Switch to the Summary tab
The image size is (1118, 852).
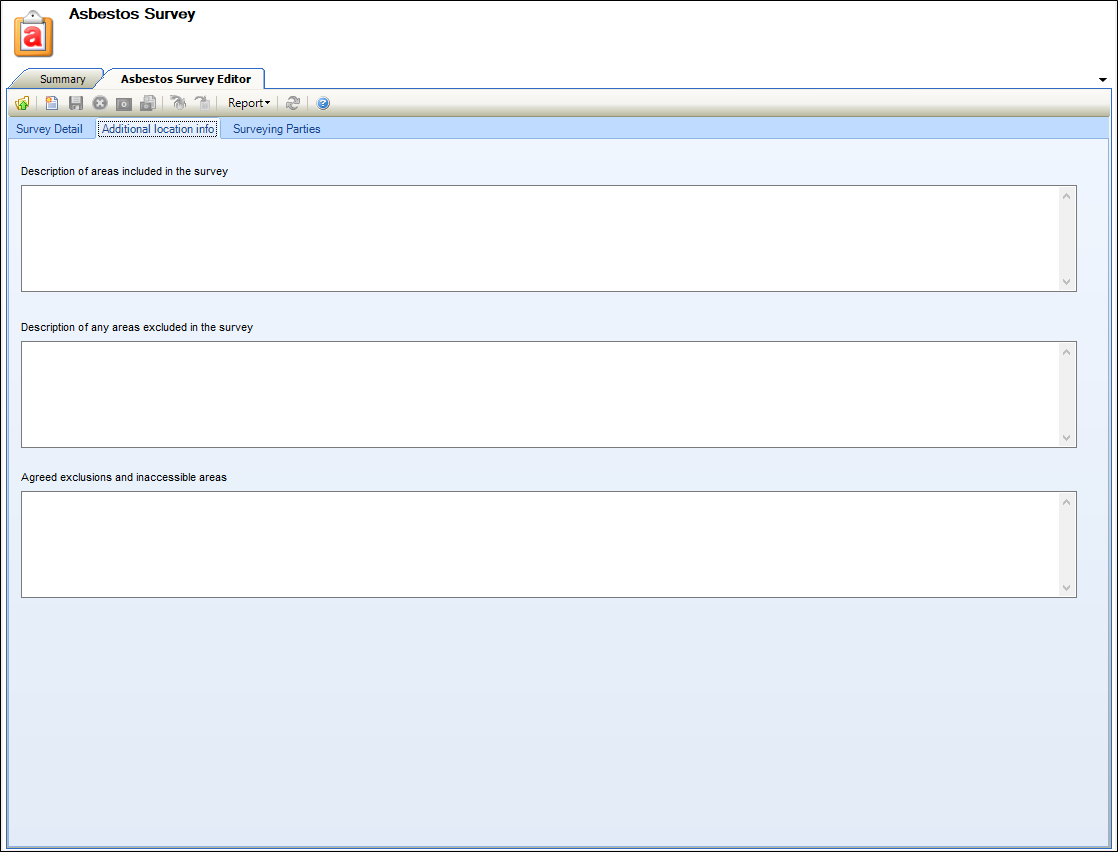pos(62,79)
